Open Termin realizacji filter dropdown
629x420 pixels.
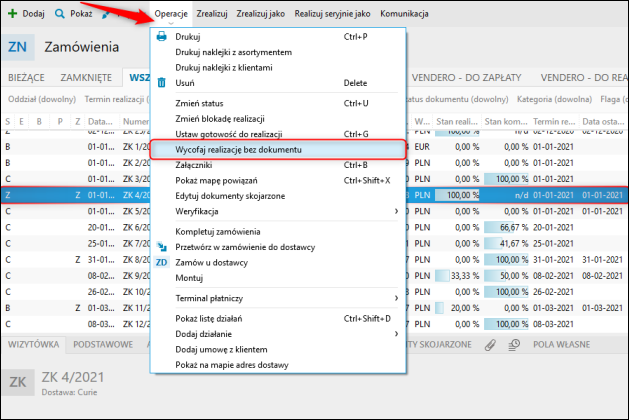pos(117,99)
